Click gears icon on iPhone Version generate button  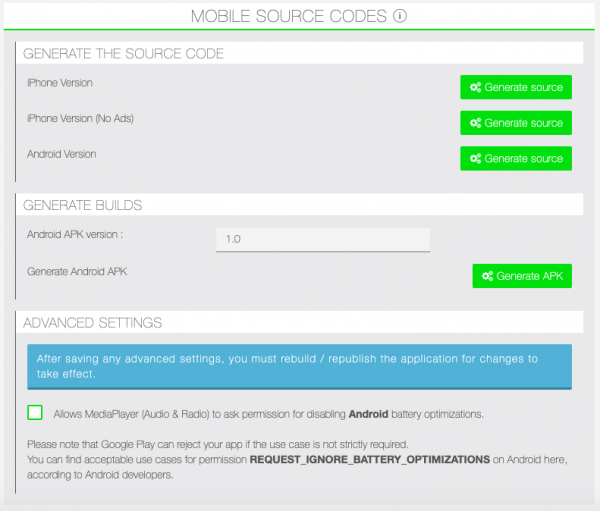(x=475, y=88)
